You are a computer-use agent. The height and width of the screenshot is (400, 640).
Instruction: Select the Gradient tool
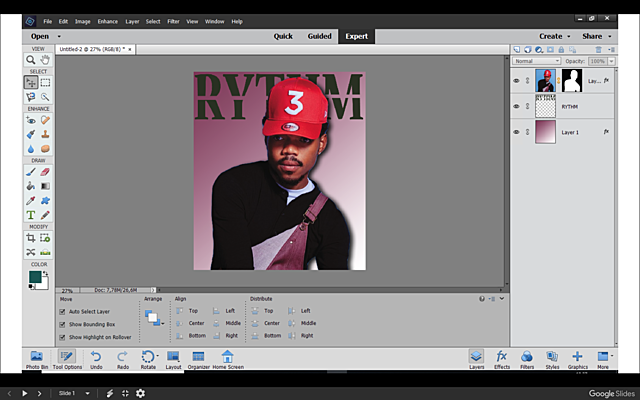pos(45,186)
